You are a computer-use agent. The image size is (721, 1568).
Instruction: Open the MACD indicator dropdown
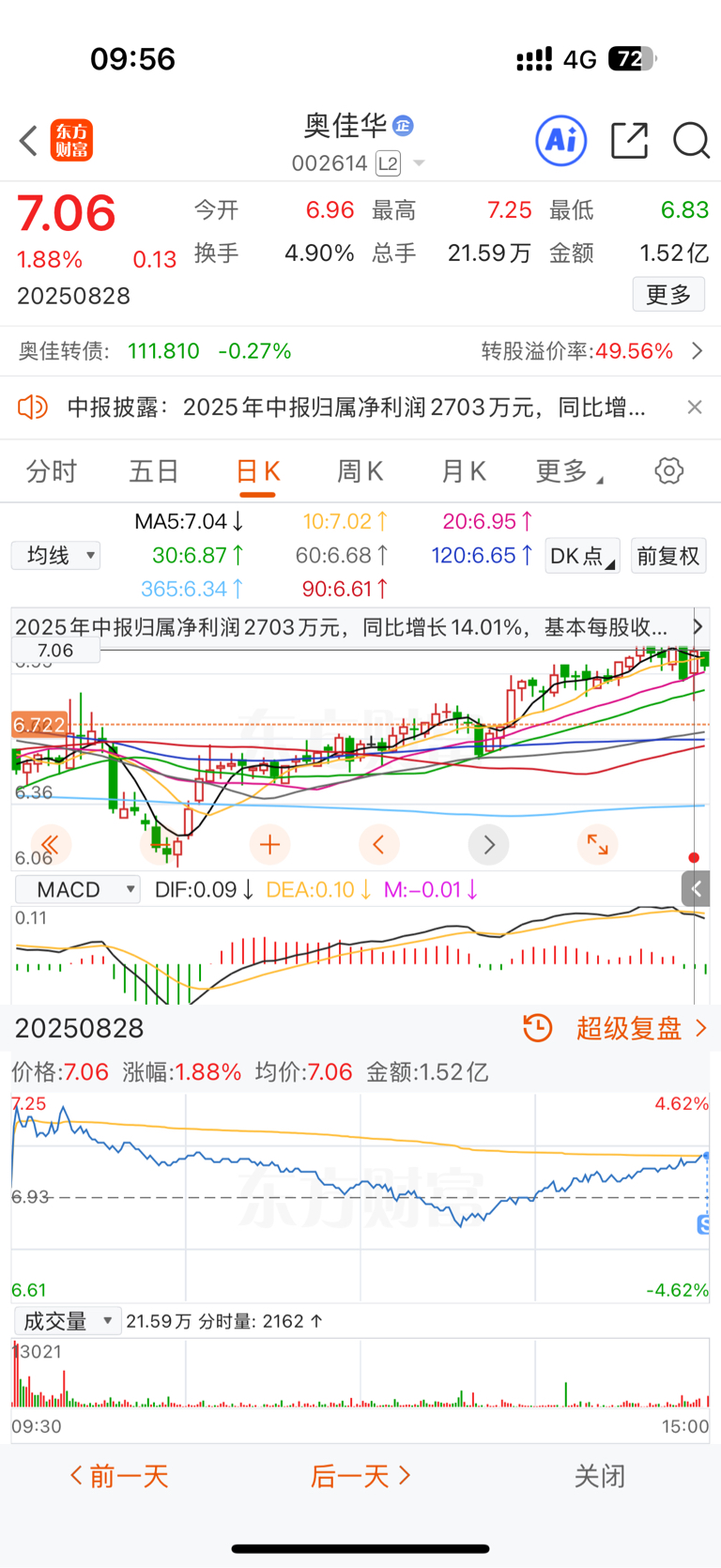(x=78, y=889)
